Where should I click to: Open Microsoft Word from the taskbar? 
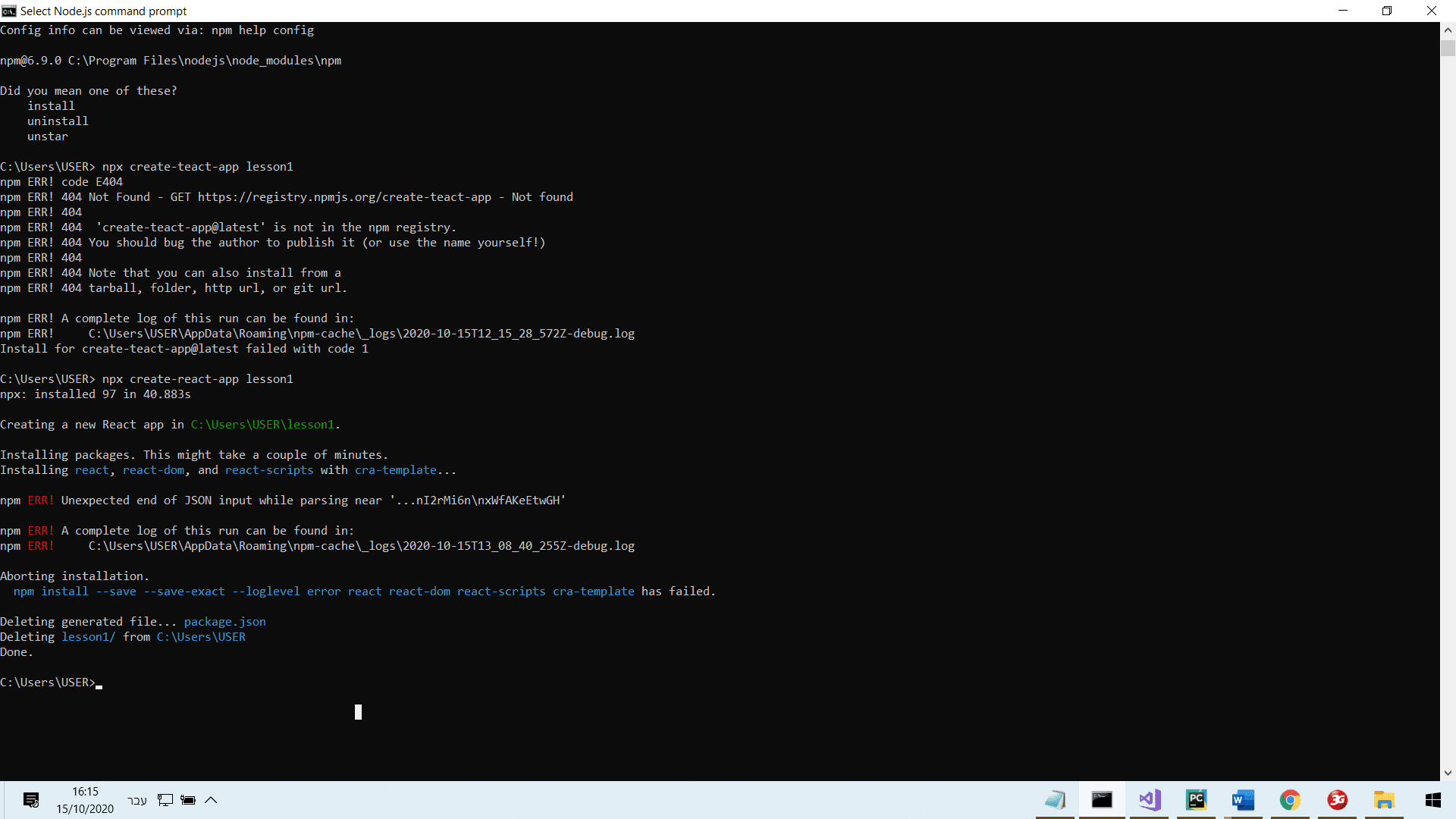tap(1243, 800)
